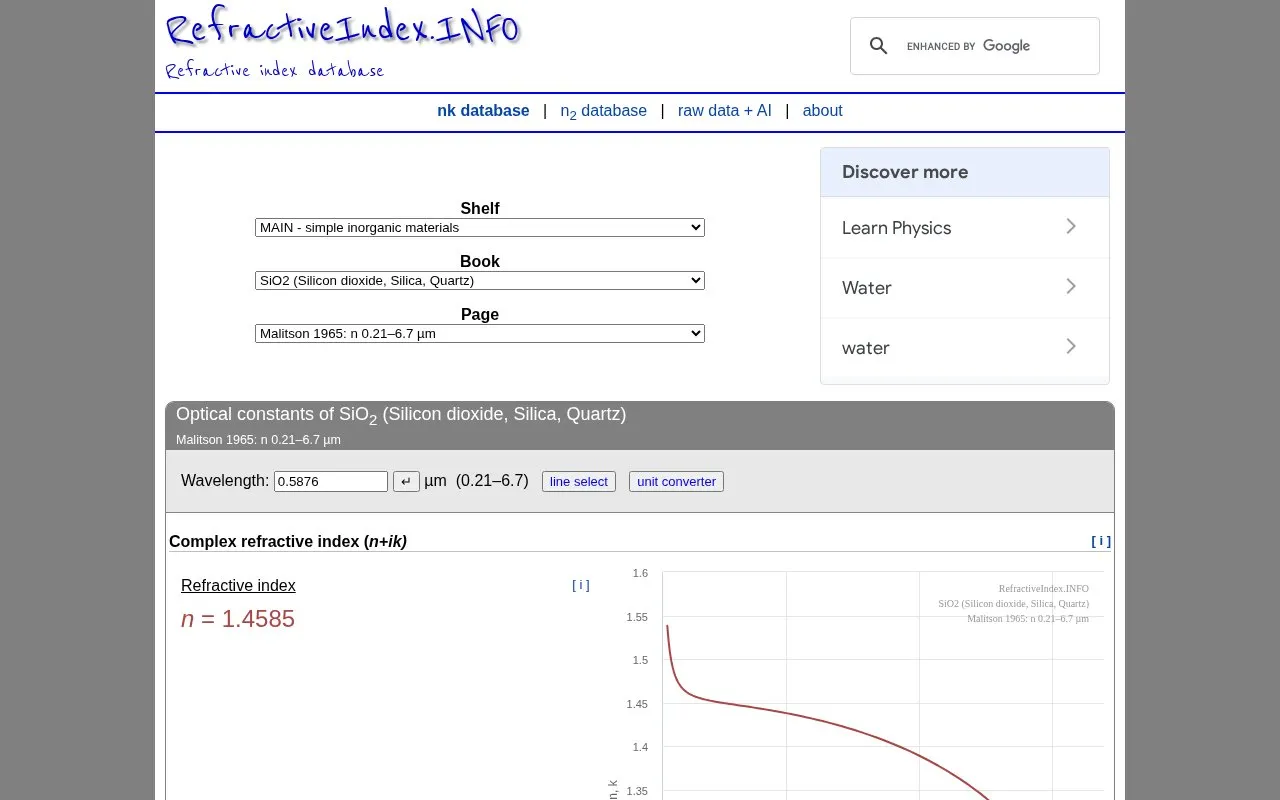
Task: Click info link beside Refractive index heading
Action: pos(581,585)
